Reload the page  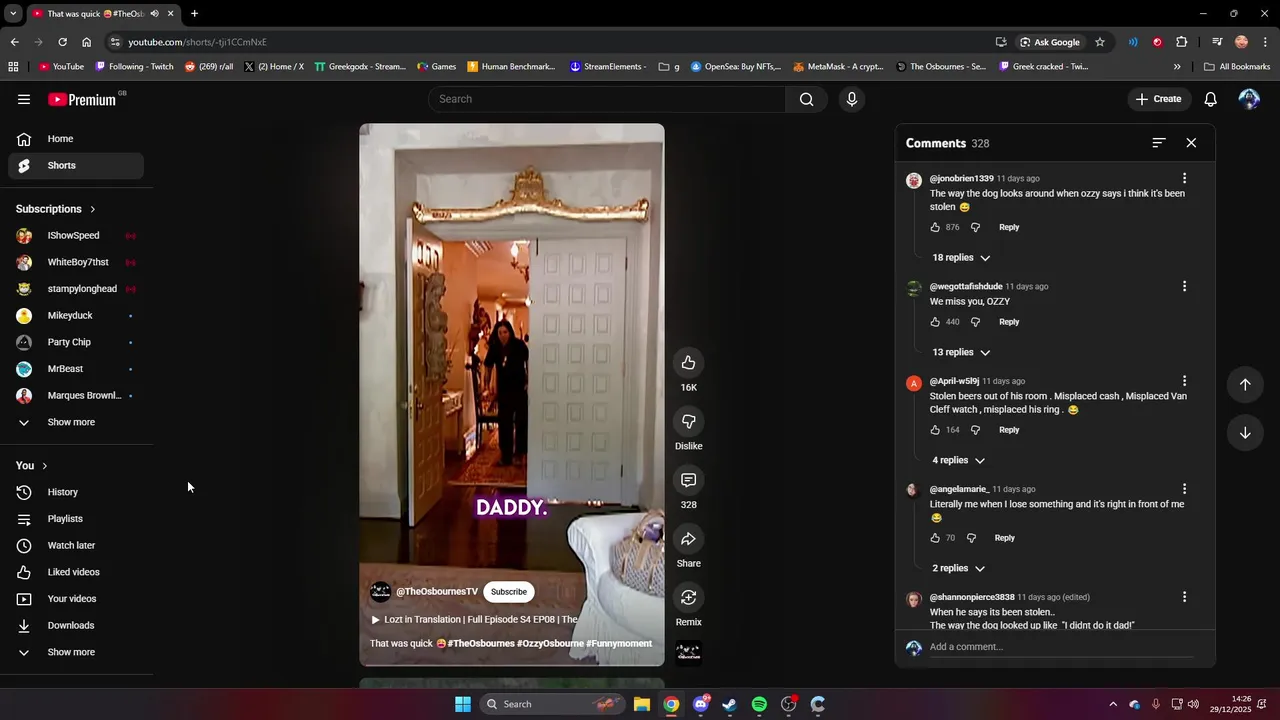[62, 42]
